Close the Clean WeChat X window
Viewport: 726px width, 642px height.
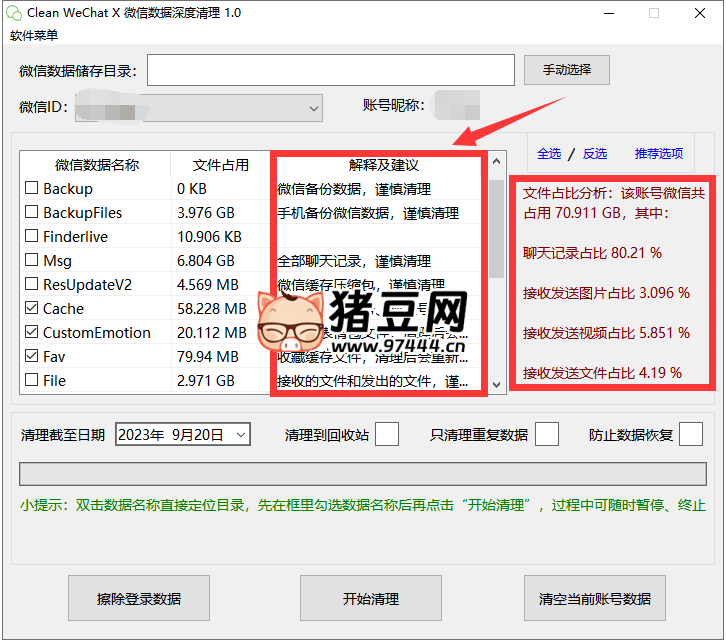(x=700, y=13)
